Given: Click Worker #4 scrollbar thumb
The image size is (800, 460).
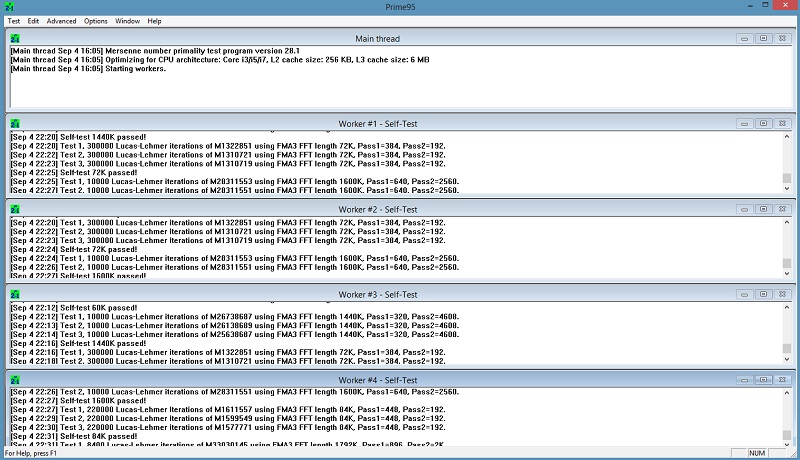Looking at the screenshot, I should 787,435.
